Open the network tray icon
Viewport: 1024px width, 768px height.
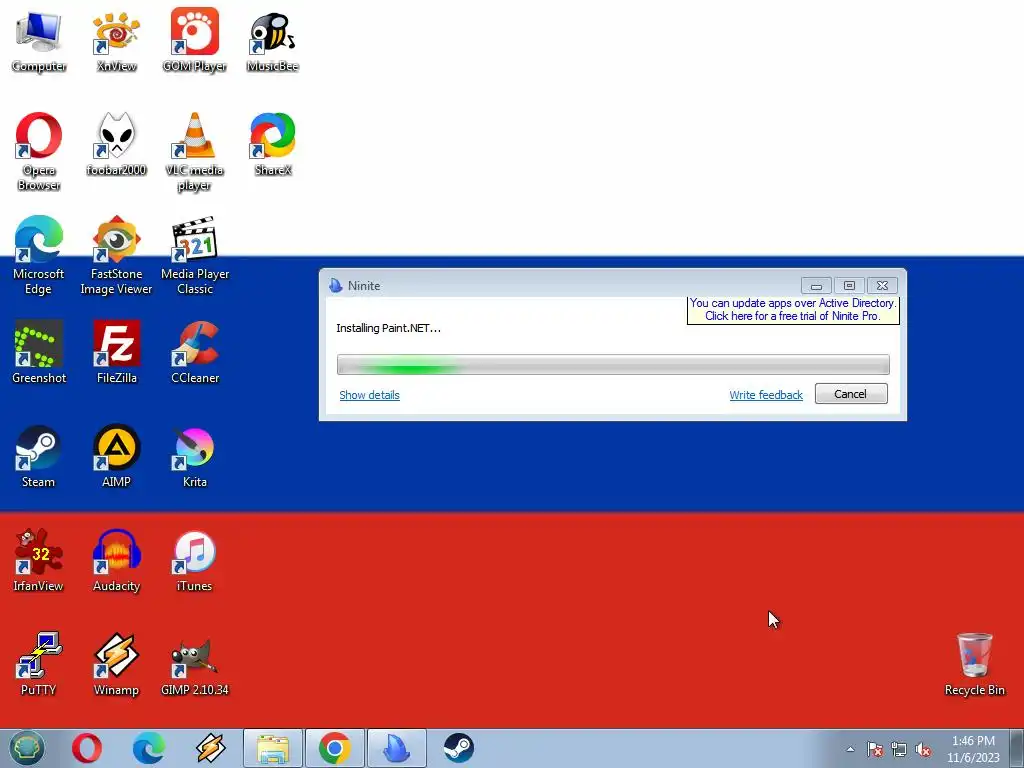point(899,749)
